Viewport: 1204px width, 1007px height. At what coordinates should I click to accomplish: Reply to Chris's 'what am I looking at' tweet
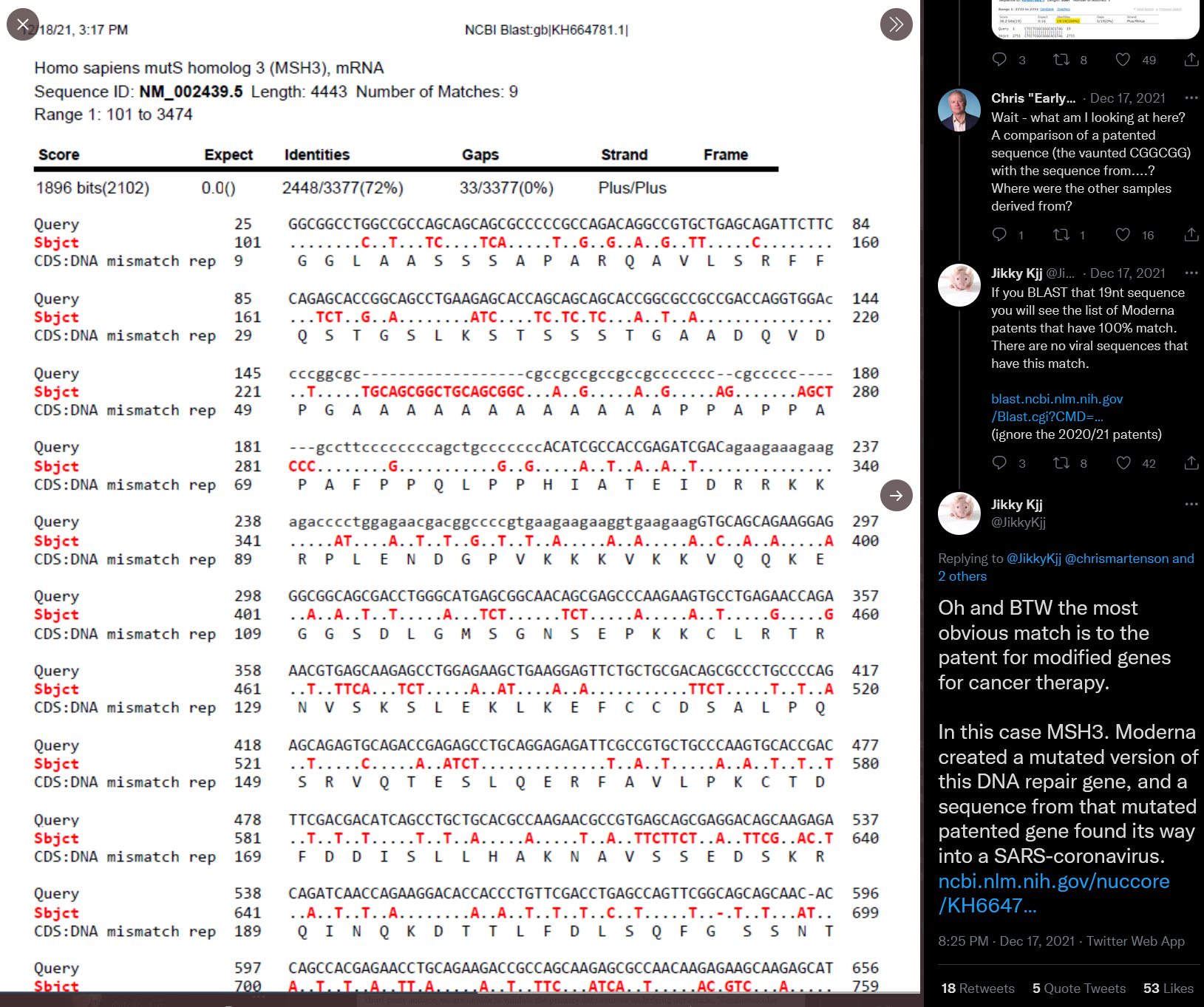(x=999, y=235)
